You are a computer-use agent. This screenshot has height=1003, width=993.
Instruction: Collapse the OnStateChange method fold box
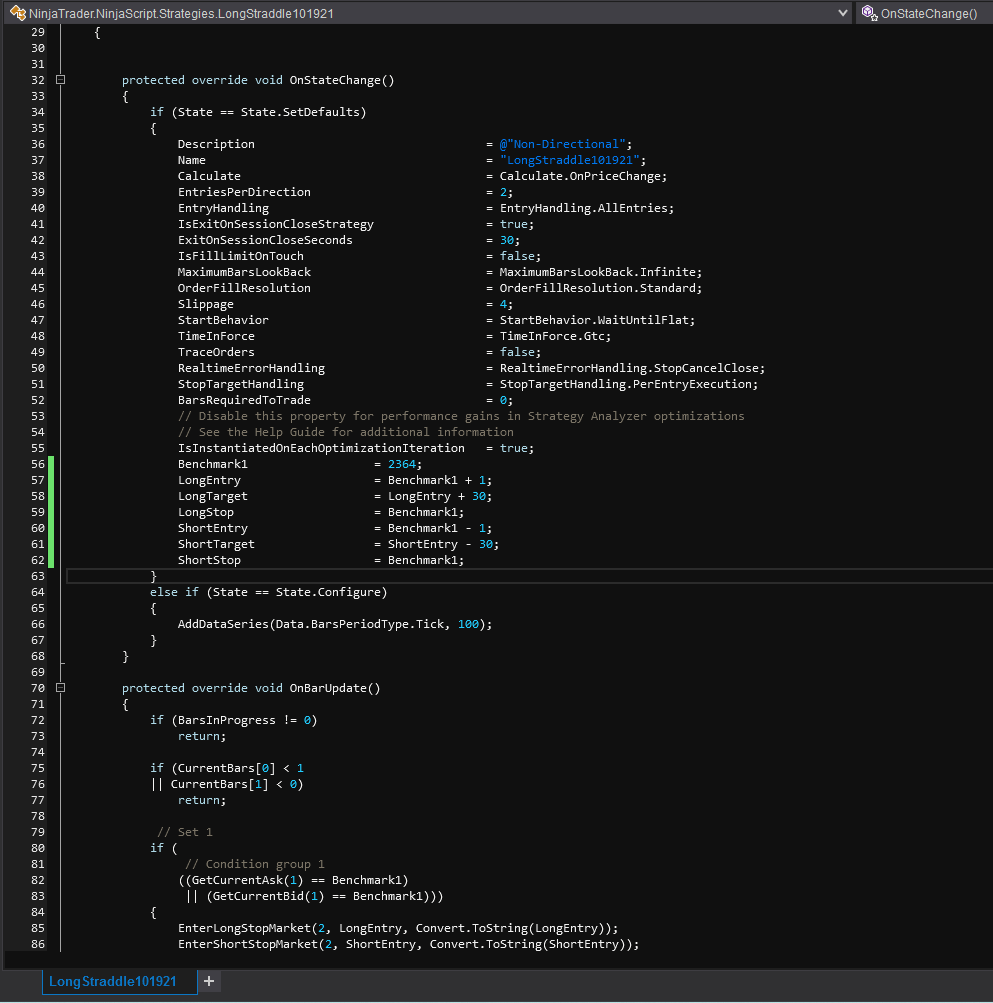(x=61, y=80)
